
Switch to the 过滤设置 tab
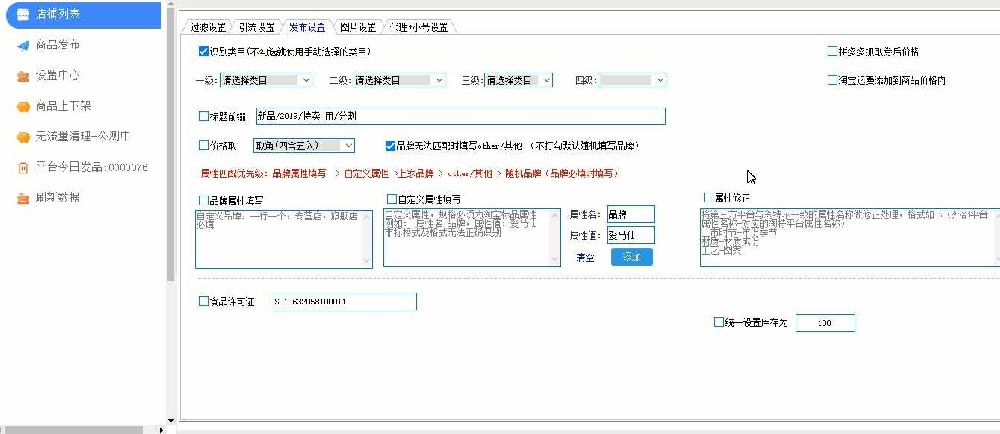click(209, 27)
